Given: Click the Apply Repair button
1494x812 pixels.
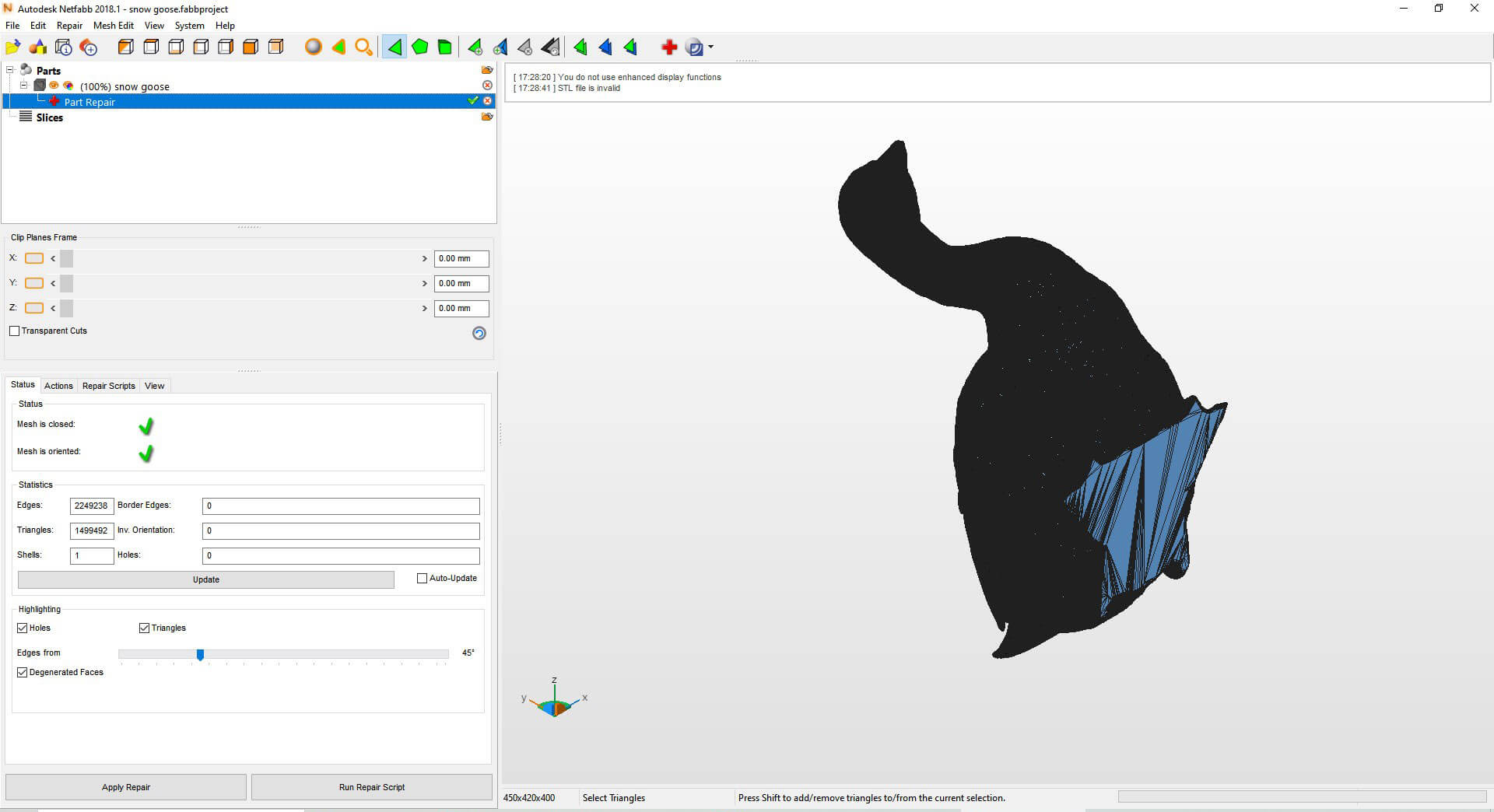Looking at the screenshot, I should [x=126, y=787].
